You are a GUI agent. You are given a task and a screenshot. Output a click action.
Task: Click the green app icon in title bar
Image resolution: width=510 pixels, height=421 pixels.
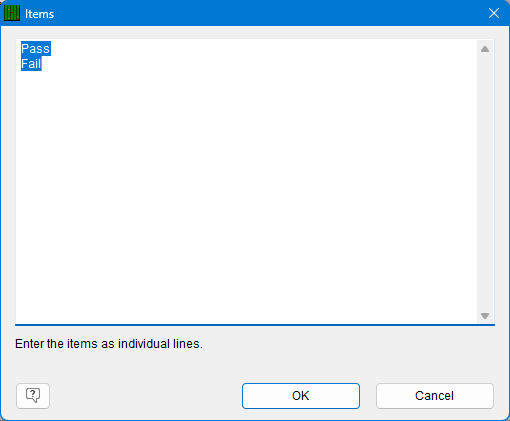pyautogui.click(x=12, y=13)
